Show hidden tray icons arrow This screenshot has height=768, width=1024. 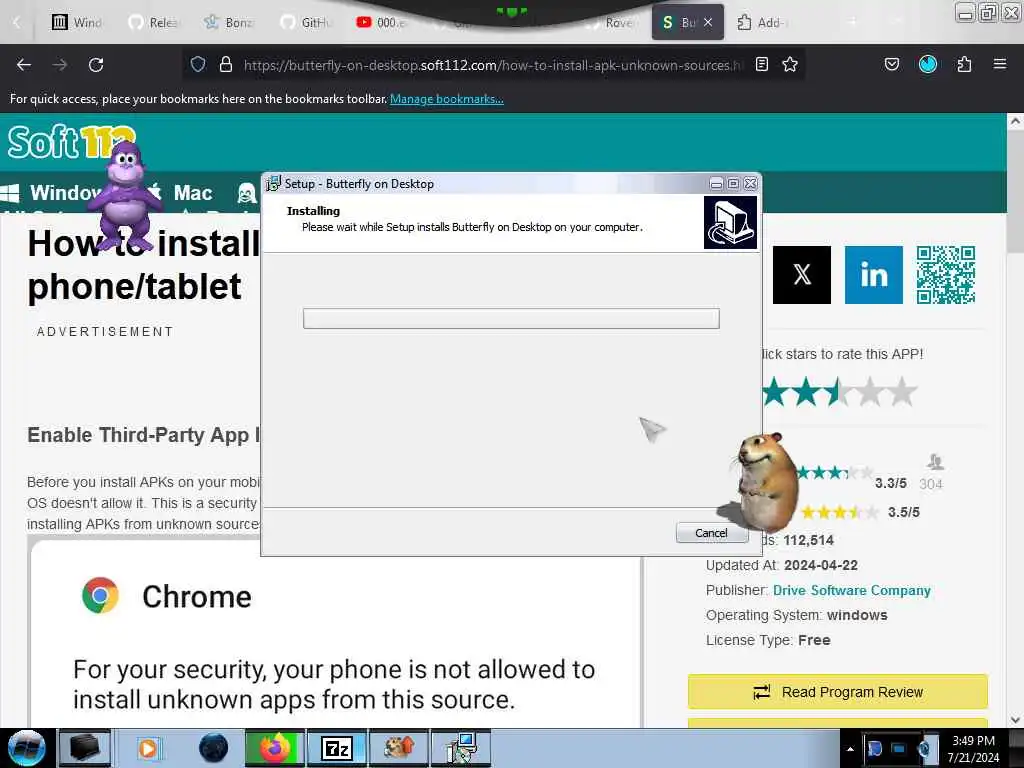coord(850,749)
